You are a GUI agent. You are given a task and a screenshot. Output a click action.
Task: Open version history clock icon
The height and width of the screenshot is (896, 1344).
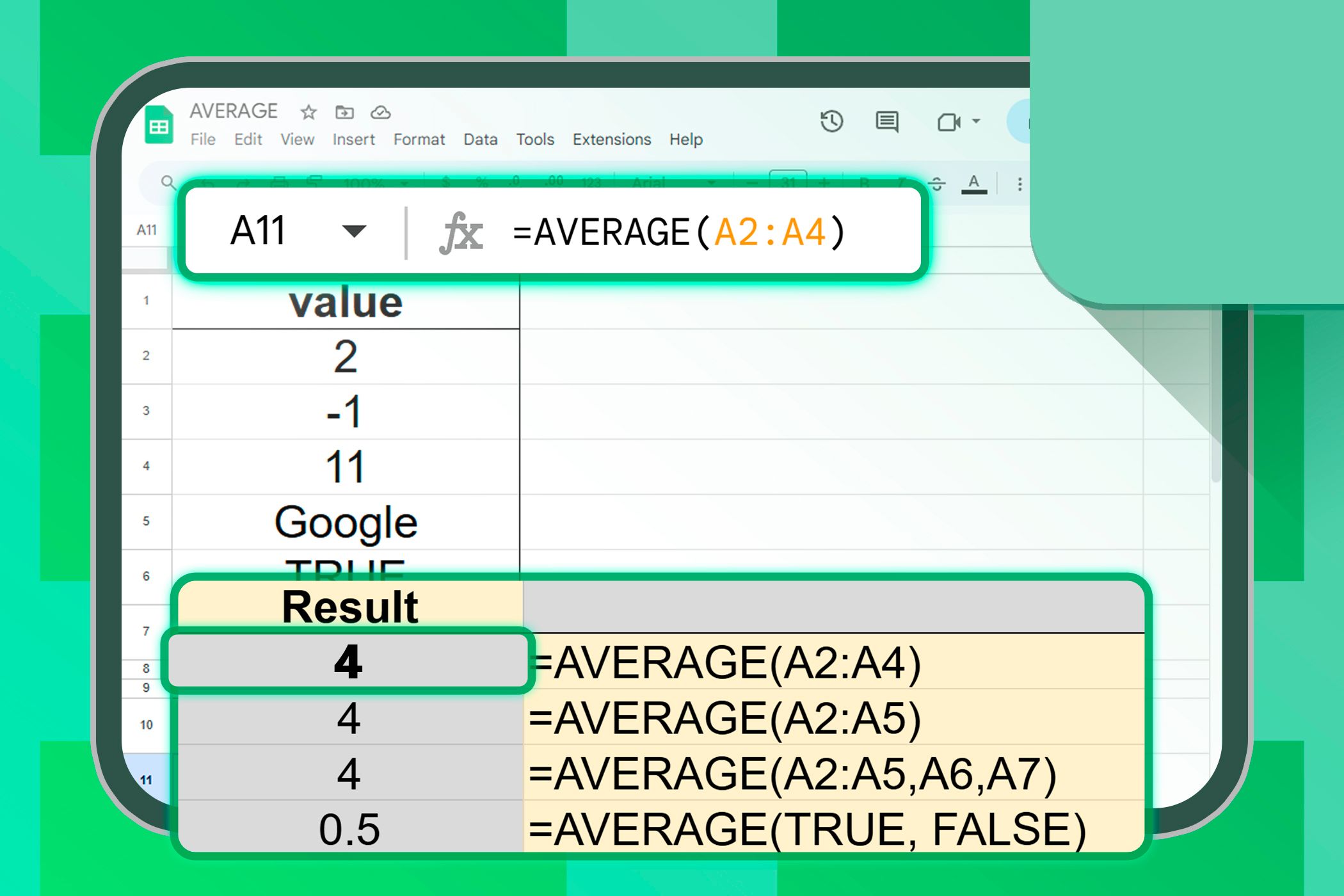pyautogui.click(x=831, y=122)
